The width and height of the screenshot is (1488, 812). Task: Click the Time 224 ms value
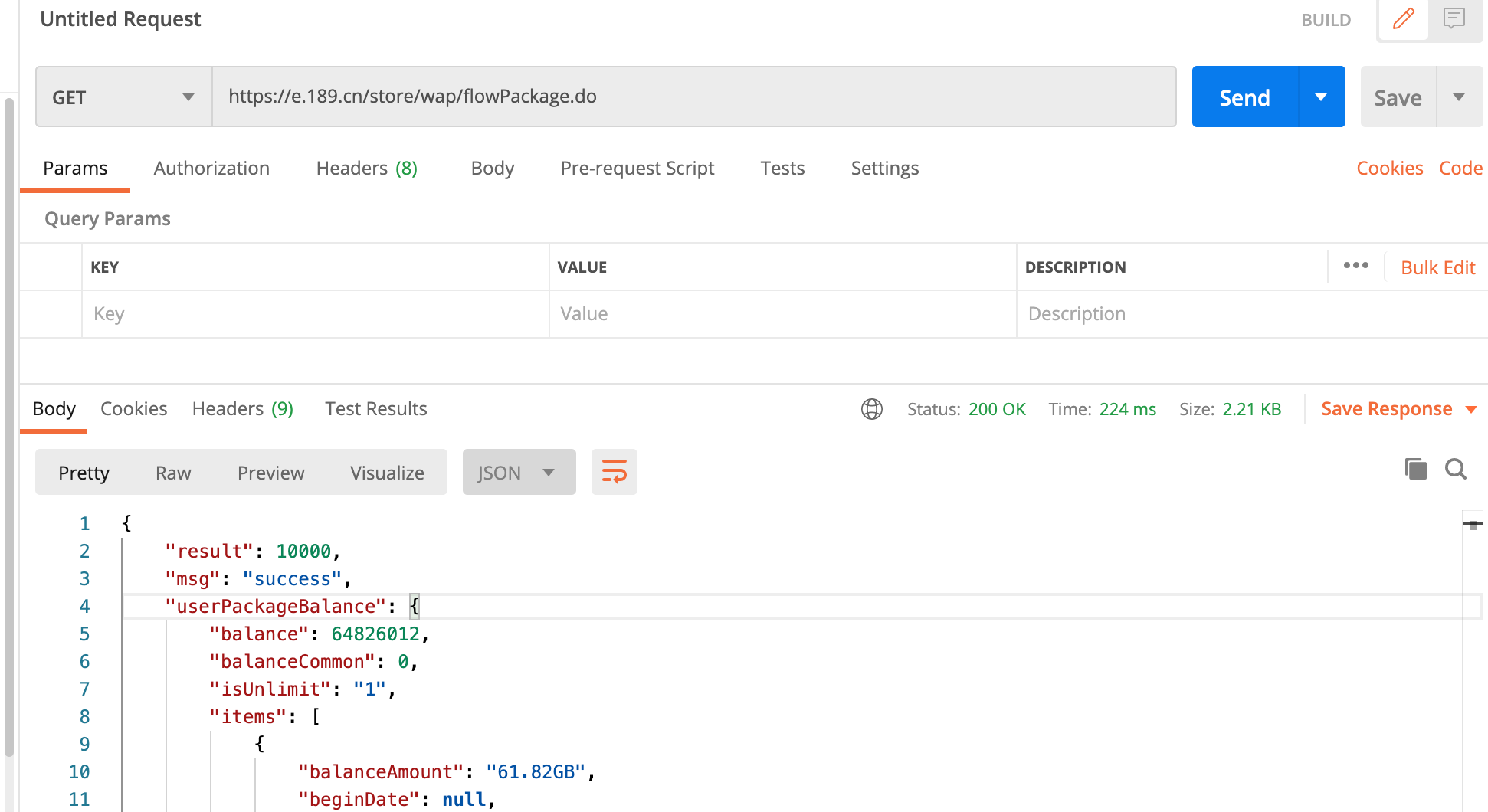pyautogui.click(x=1128, y=409)
